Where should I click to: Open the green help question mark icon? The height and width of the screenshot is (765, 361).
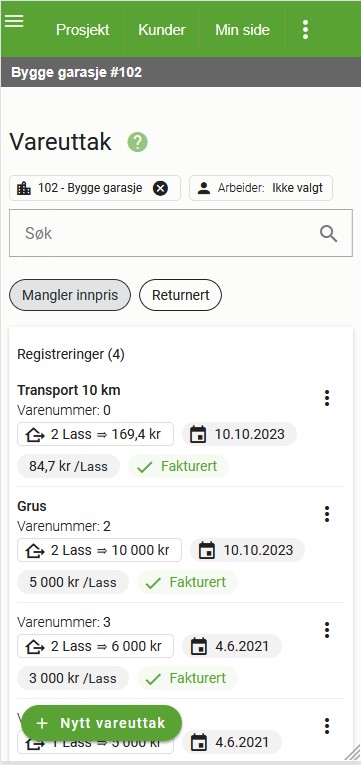[138, 142]
